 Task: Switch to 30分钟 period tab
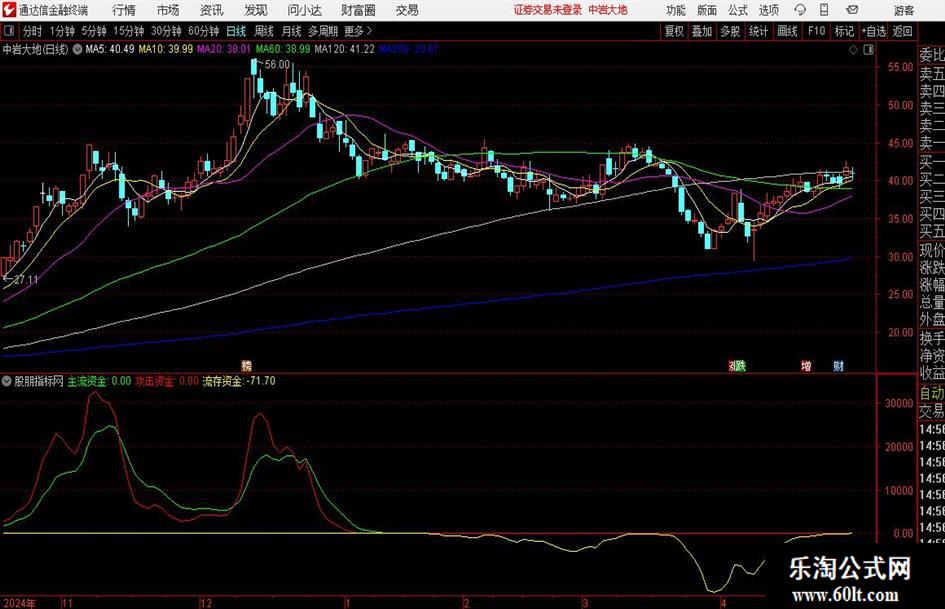pyautogui.click(x=166, y=31)
